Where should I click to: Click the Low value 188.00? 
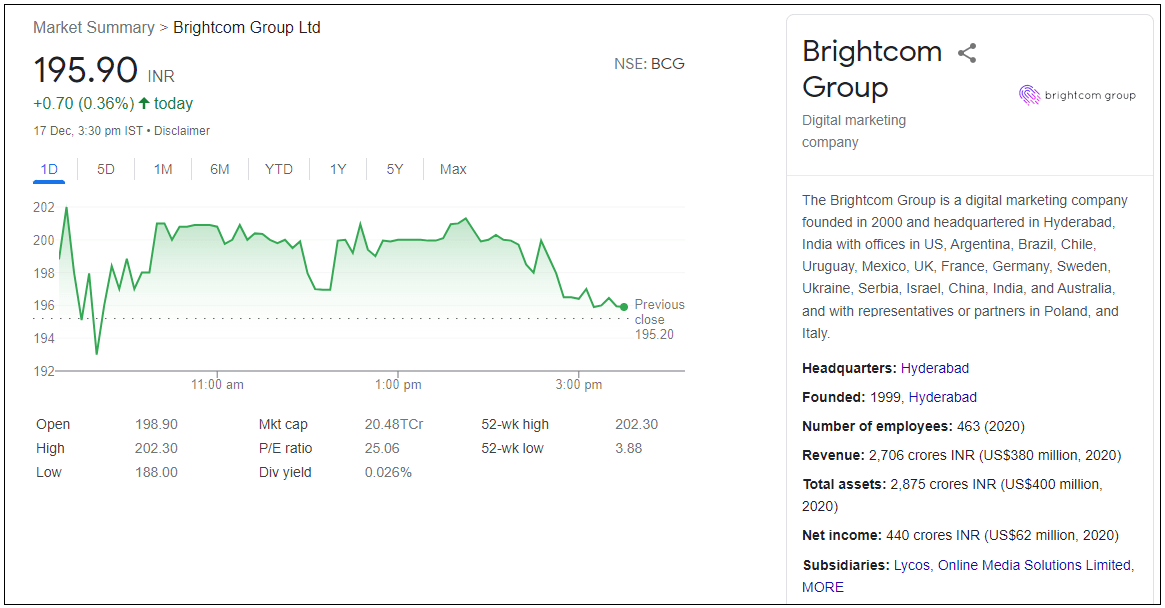tap(156, 472)
